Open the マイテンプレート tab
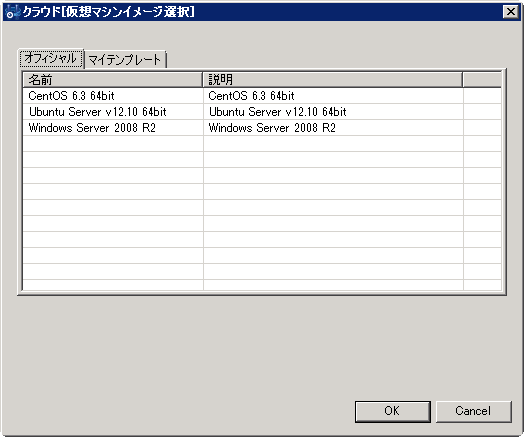This screenshot has height=437, width=524. [125, 60]
